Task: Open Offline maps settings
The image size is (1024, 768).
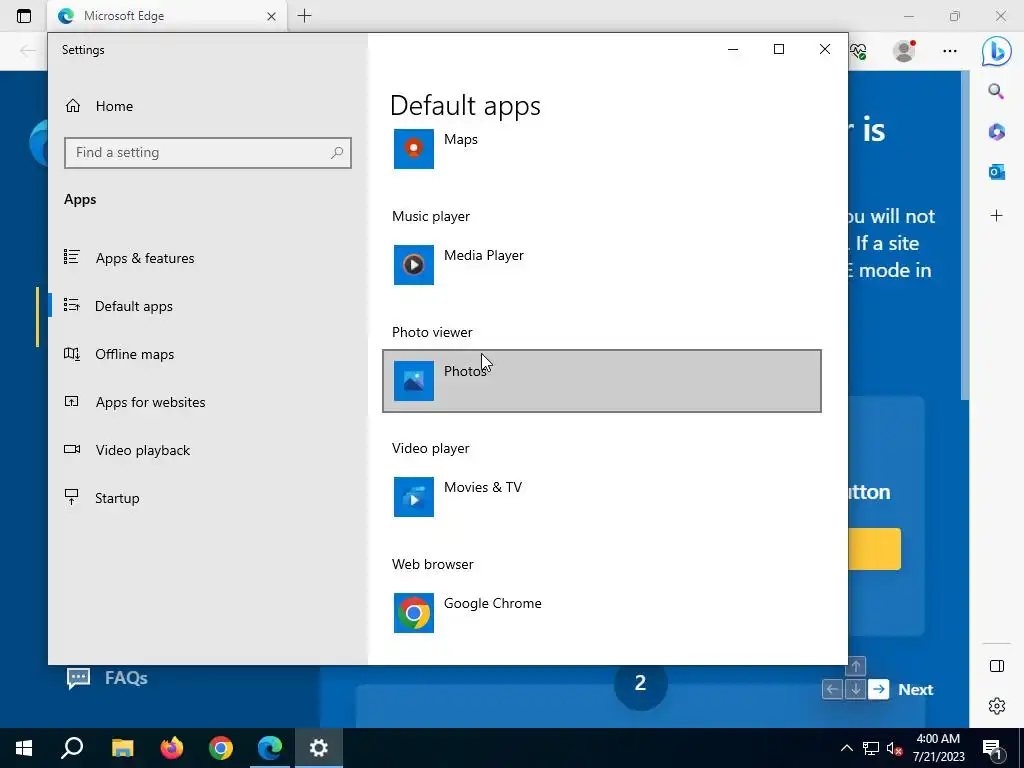Action: click(134, 354)
